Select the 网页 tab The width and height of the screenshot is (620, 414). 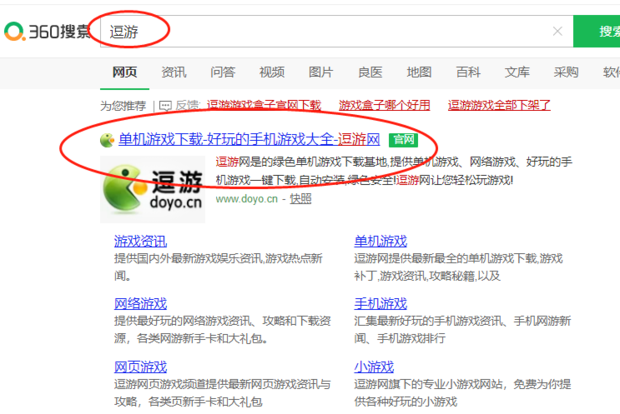[125, 72]
